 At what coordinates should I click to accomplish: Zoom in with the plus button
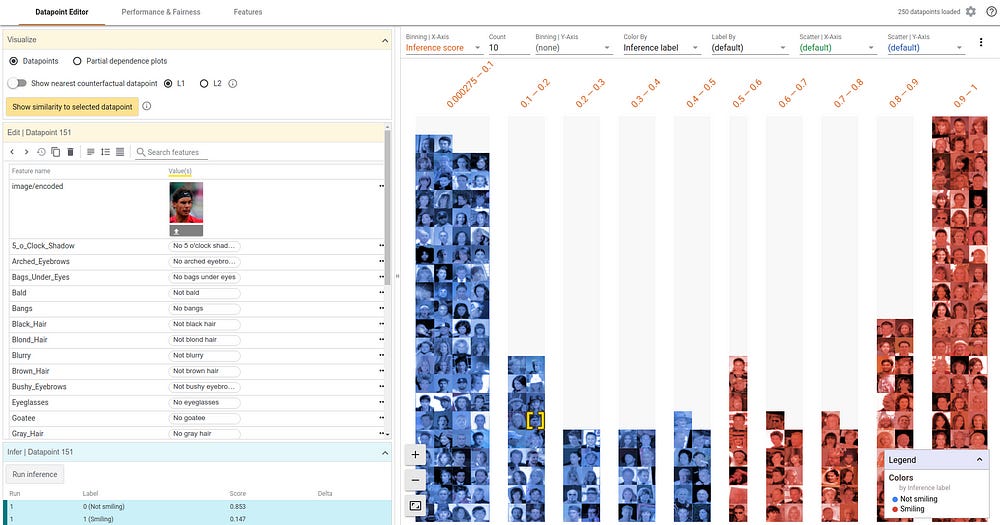pos(415,455)
